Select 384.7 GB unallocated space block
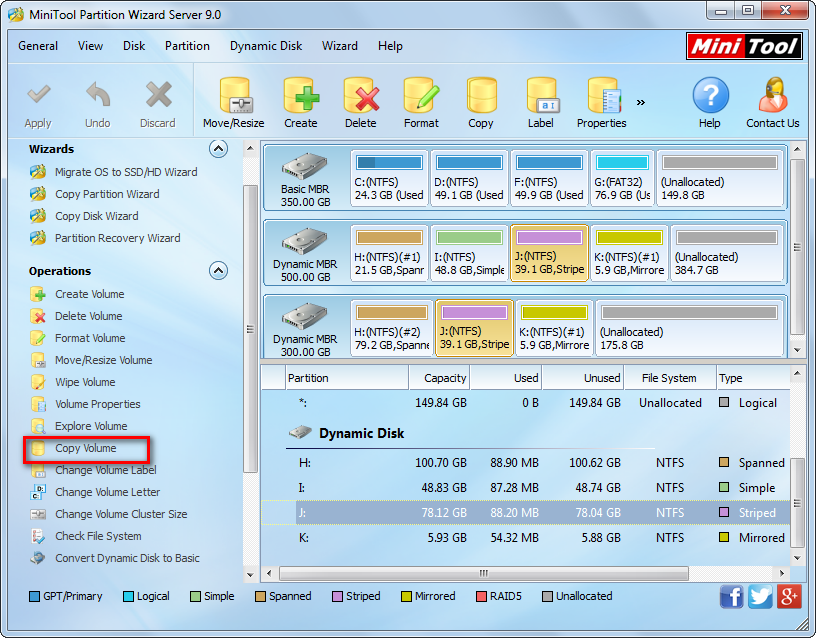The width and height of the screenshot is (816, 638). click(x=726, y=253)
